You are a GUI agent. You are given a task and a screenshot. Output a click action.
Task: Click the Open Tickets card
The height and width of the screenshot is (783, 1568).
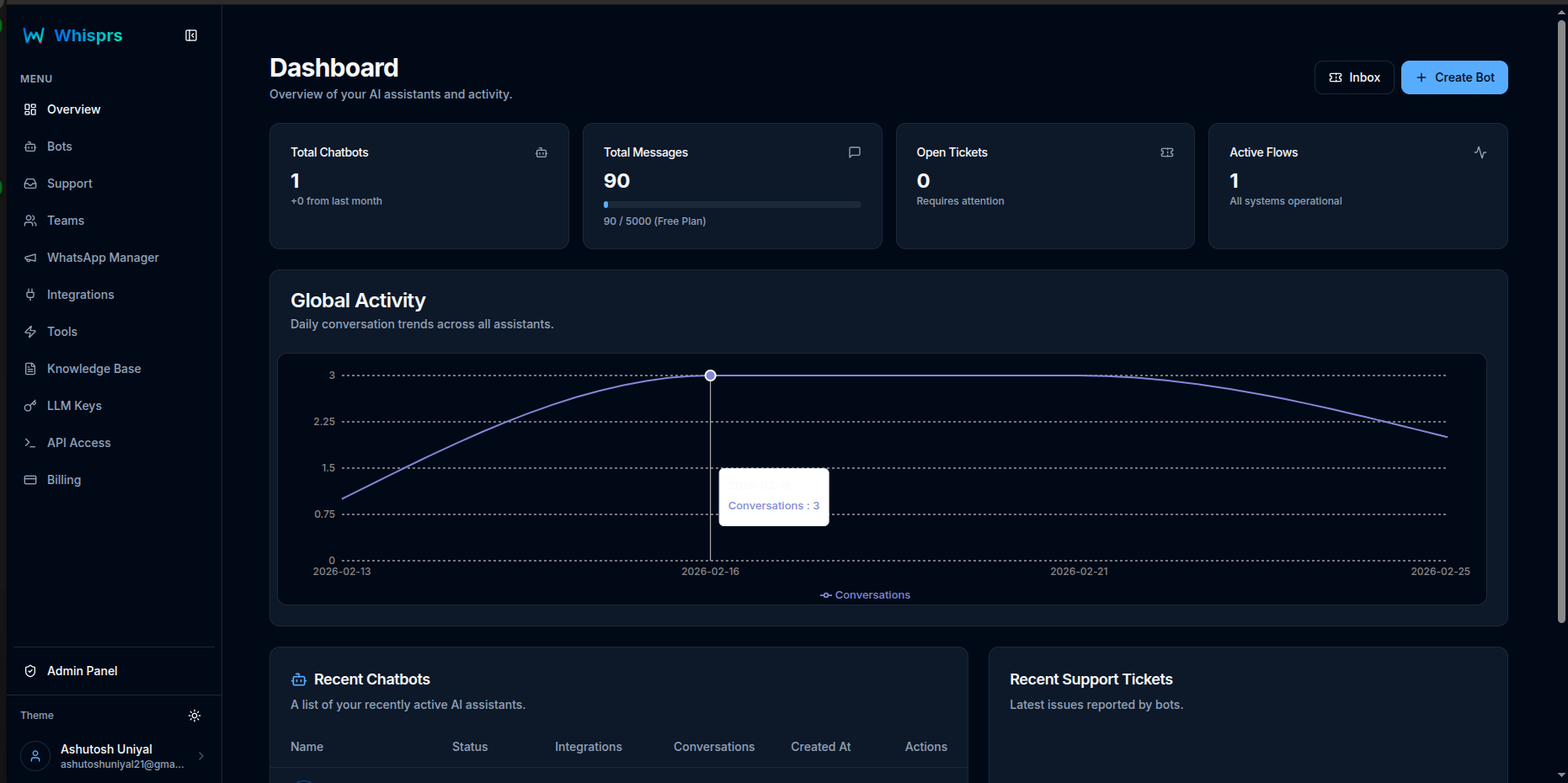pos(1045,186)
